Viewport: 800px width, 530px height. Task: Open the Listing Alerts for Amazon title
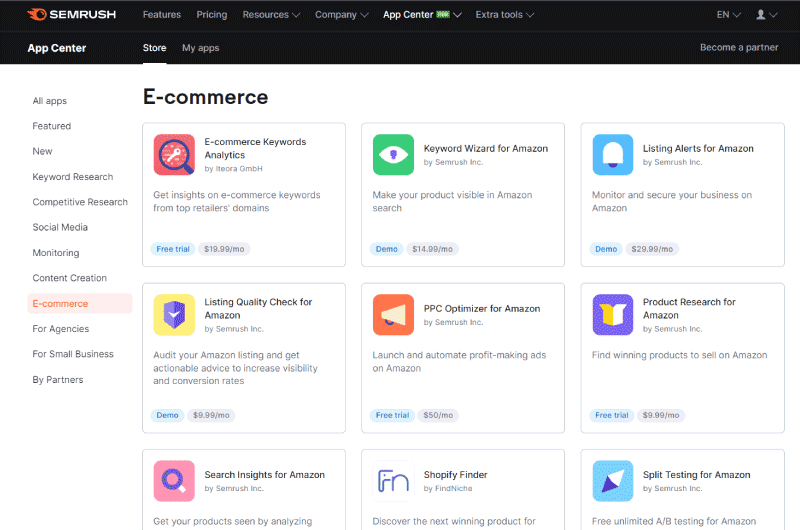[698, 148]
